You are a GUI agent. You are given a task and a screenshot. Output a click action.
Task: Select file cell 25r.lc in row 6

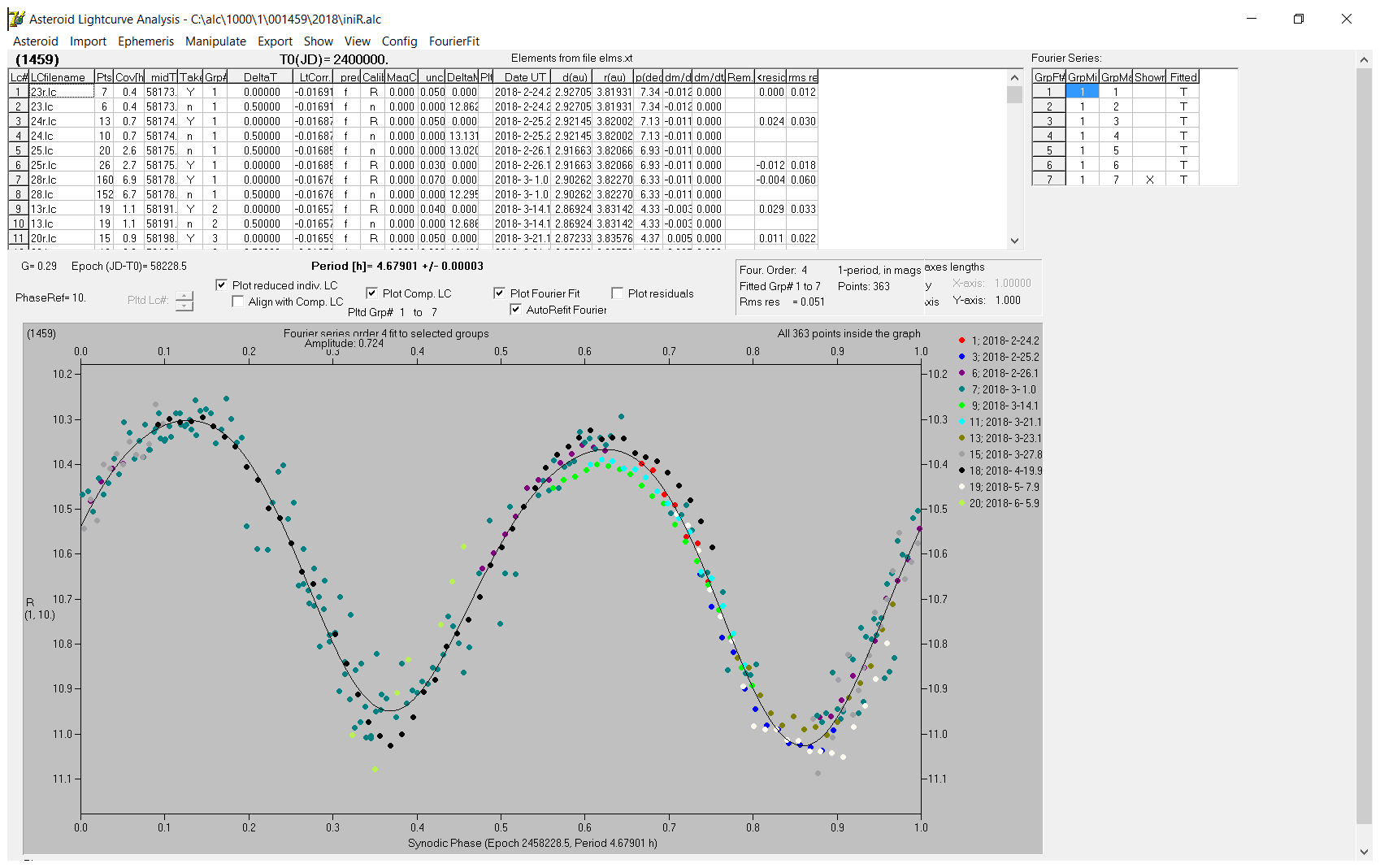tap(62, 165)
